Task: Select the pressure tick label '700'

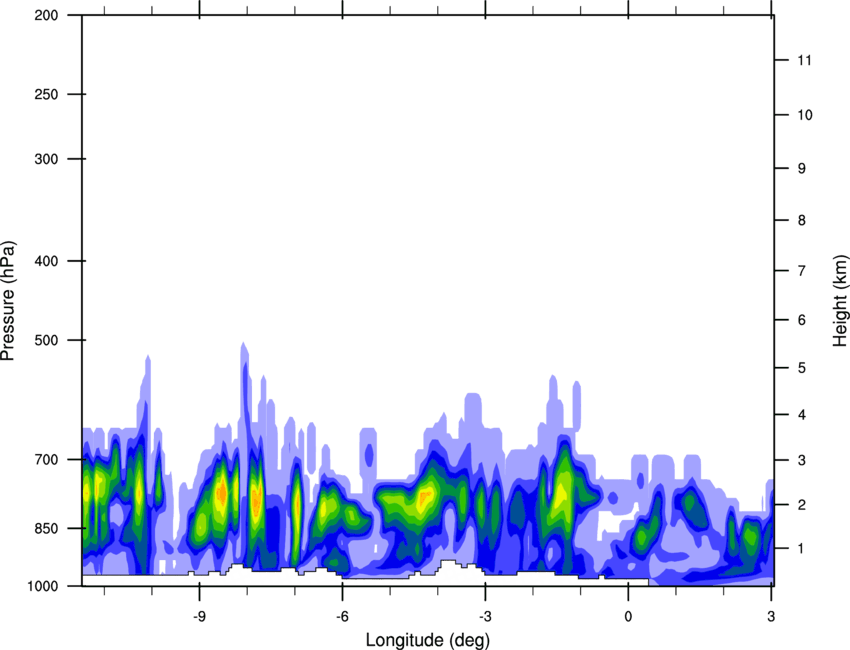Action: (x=46, y=460)
